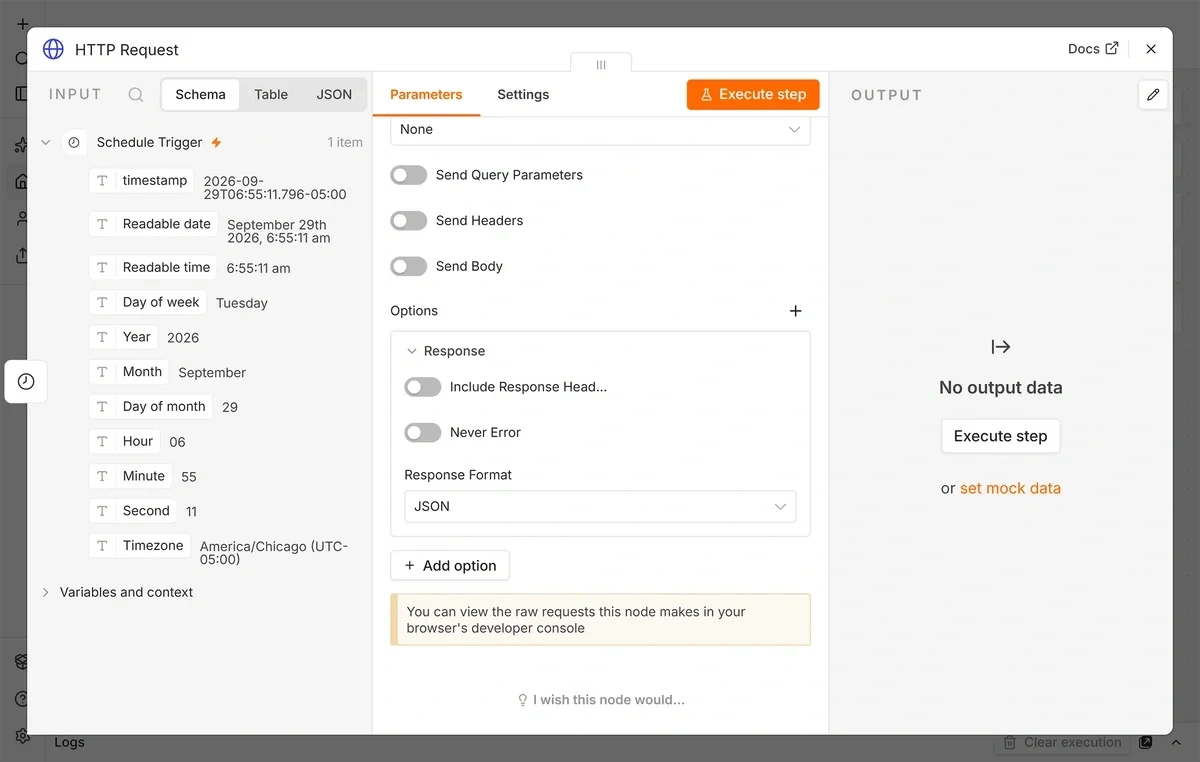Toggle the Never Error switch
1200x762 pixels.
click(422, 433)
